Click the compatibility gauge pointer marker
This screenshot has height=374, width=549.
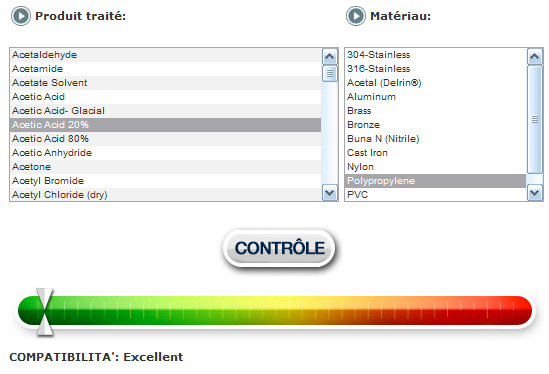click(44, 312)
